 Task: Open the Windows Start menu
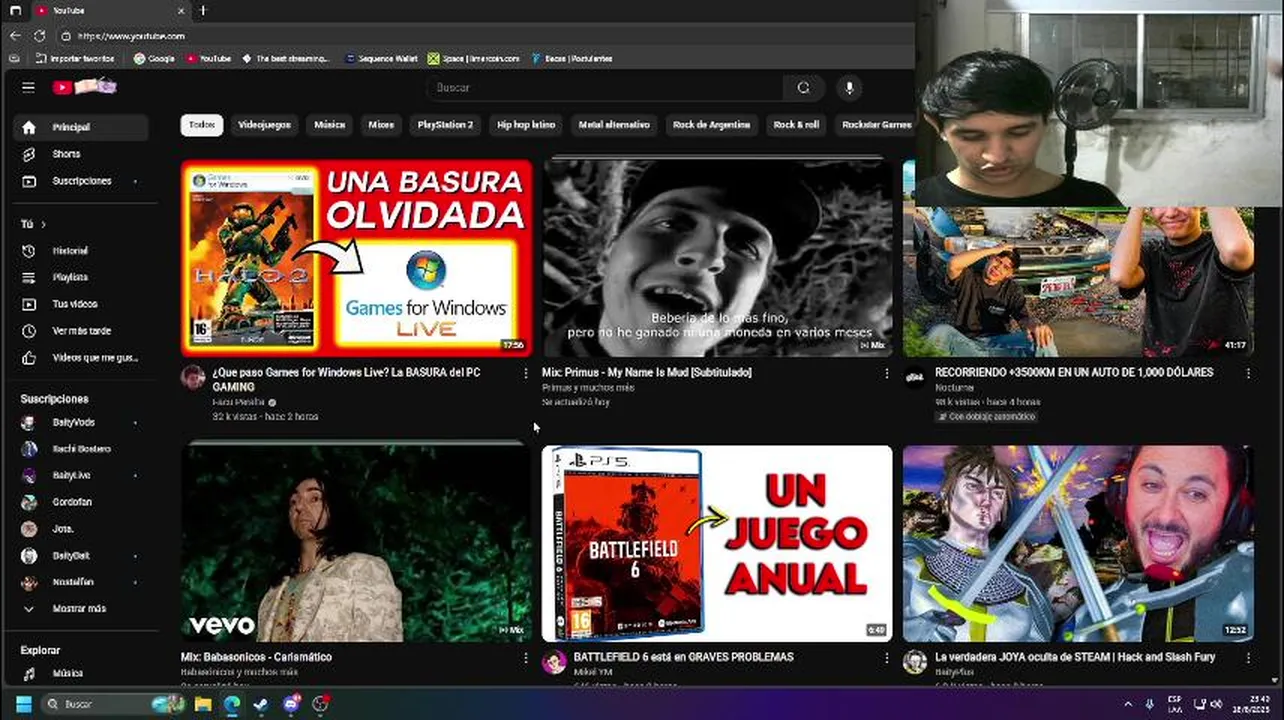coord(23,704)
